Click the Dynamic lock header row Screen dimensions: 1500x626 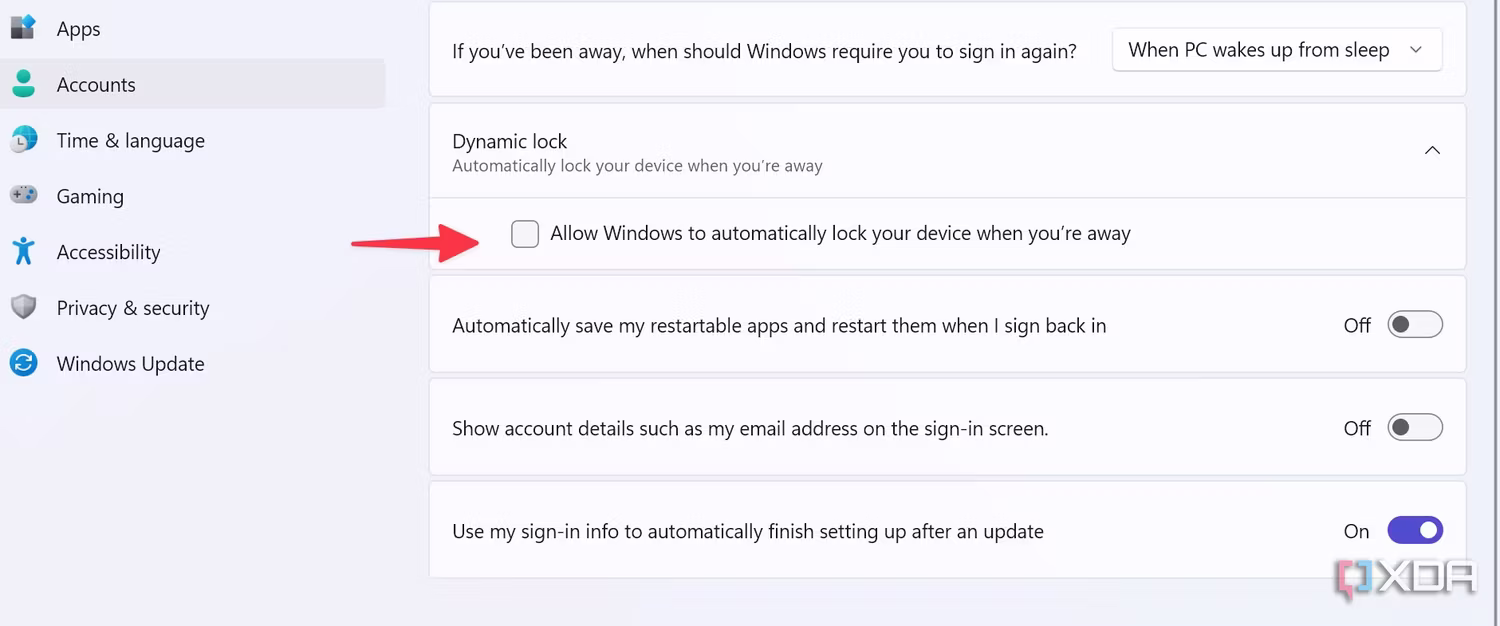pos(947,151)
